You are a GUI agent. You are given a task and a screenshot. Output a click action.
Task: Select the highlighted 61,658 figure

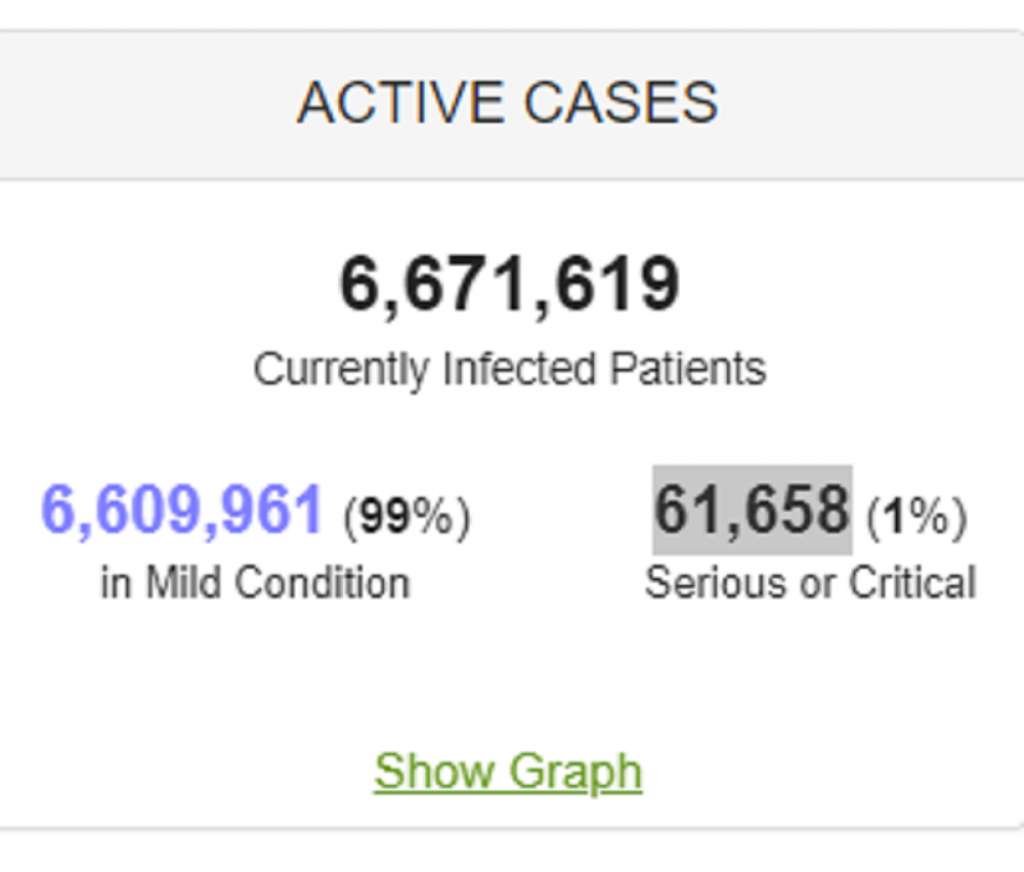point(752,509)
